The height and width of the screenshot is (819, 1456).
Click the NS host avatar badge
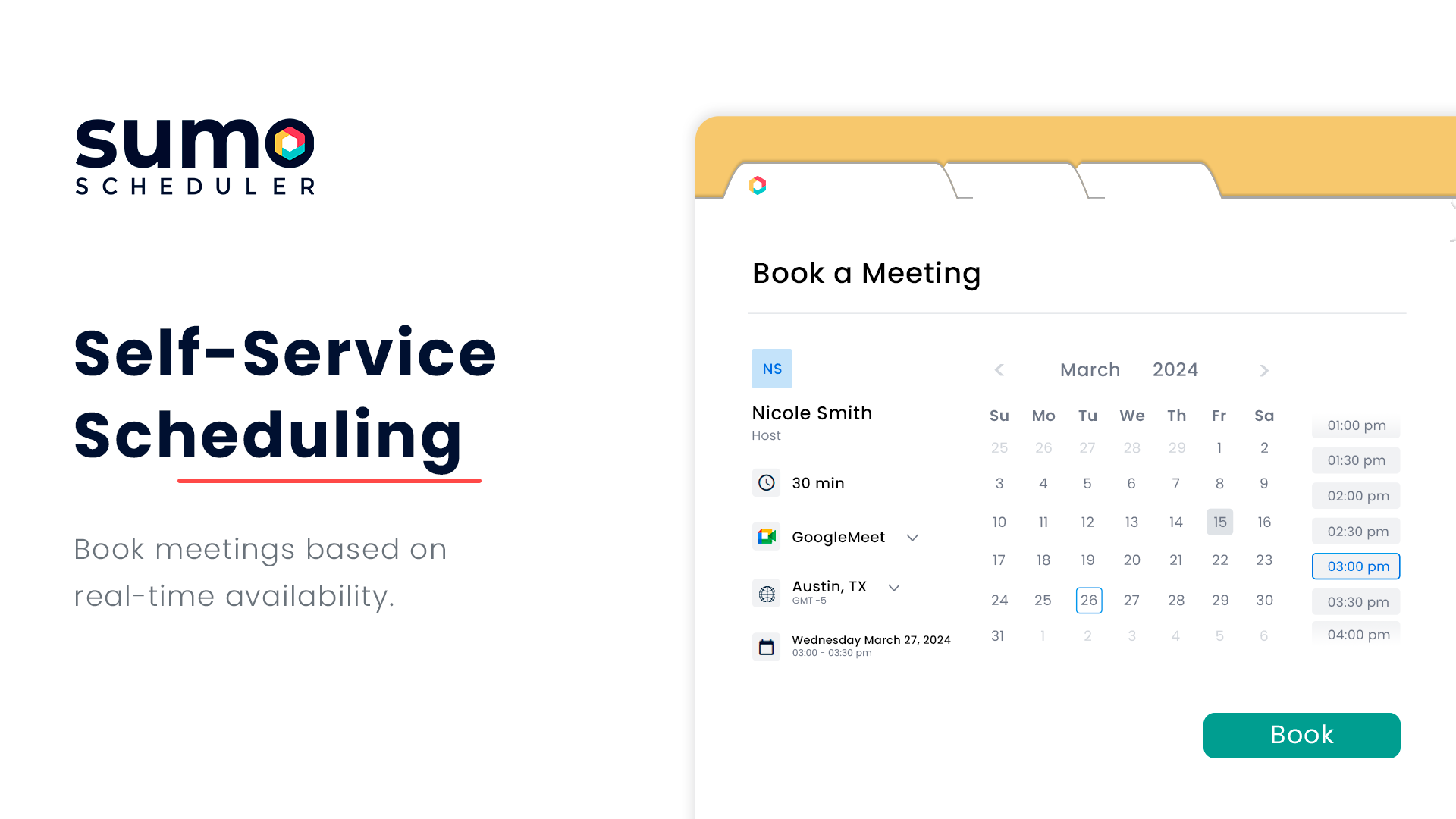771,369
